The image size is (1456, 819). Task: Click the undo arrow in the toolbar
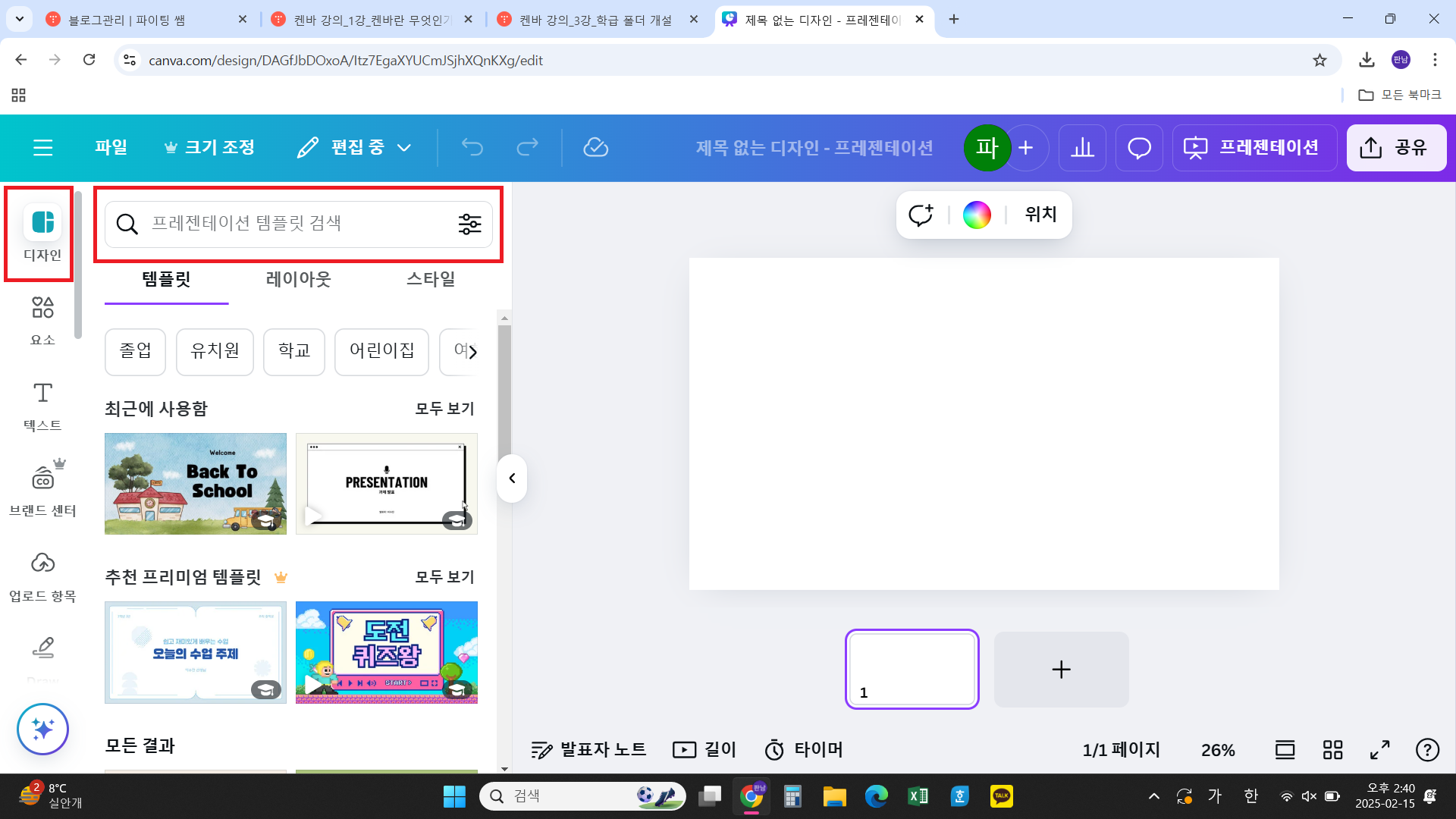tap(472, 147)
